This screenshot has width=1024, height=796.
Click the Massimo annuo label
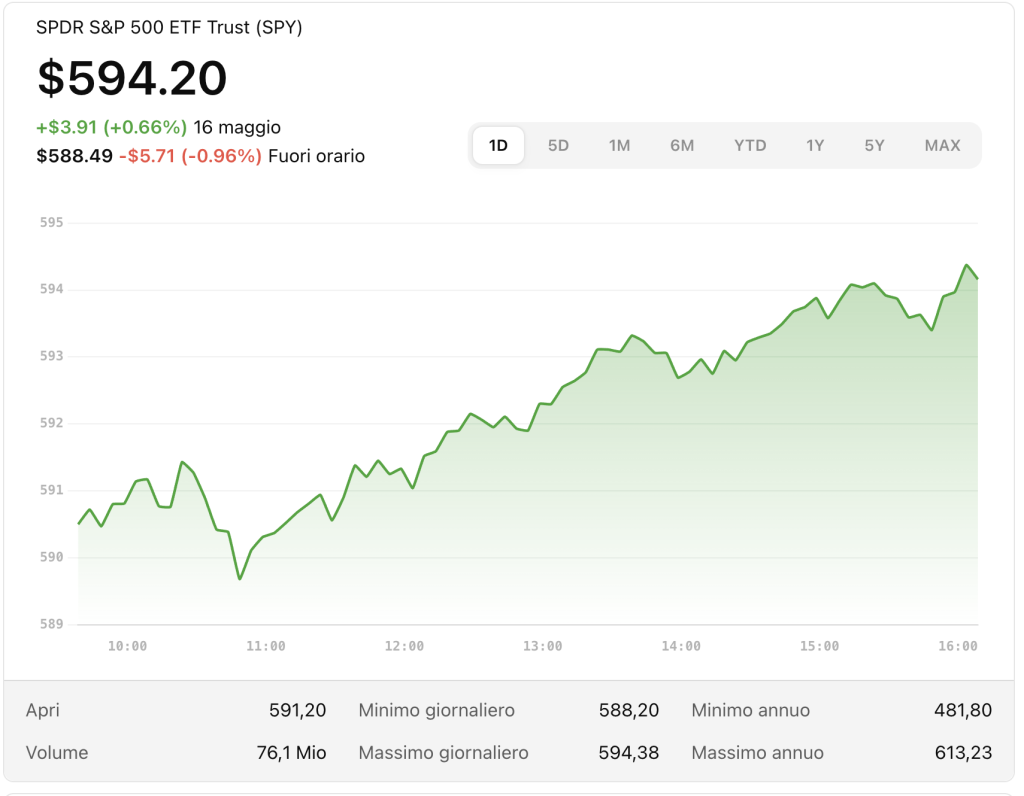[x=758, y=753]
